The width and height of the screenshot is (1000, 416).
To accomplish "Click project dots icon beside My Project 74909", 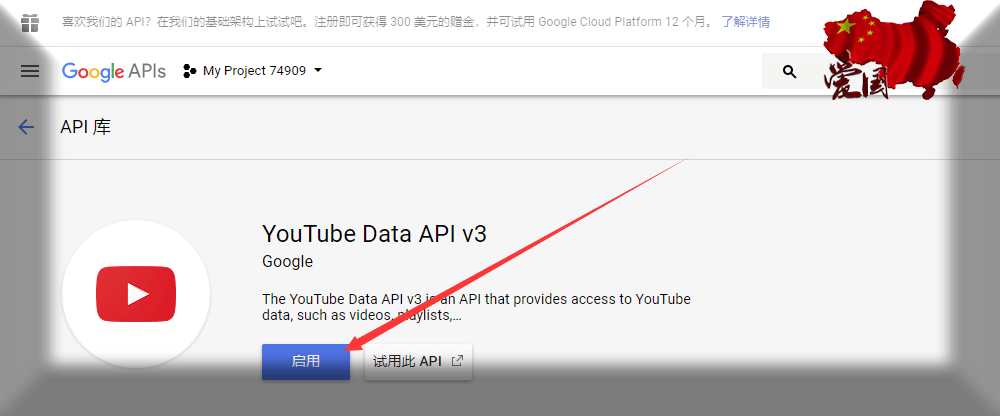I will click(190, 71).
